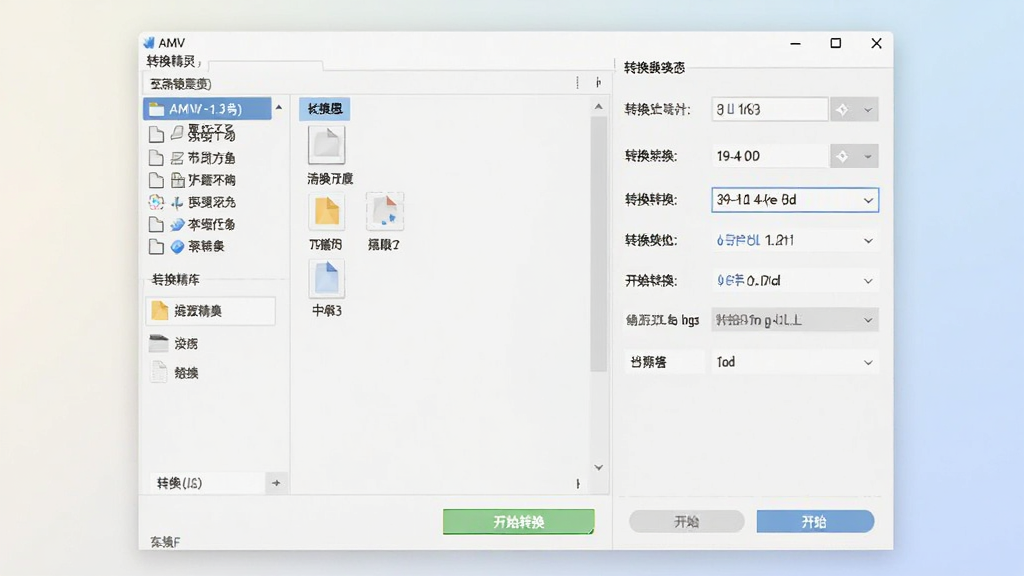The width and height of the screenshot is (1024, 576).
Task: Click the gray 开始 button
Action: [x=686, y=521]
